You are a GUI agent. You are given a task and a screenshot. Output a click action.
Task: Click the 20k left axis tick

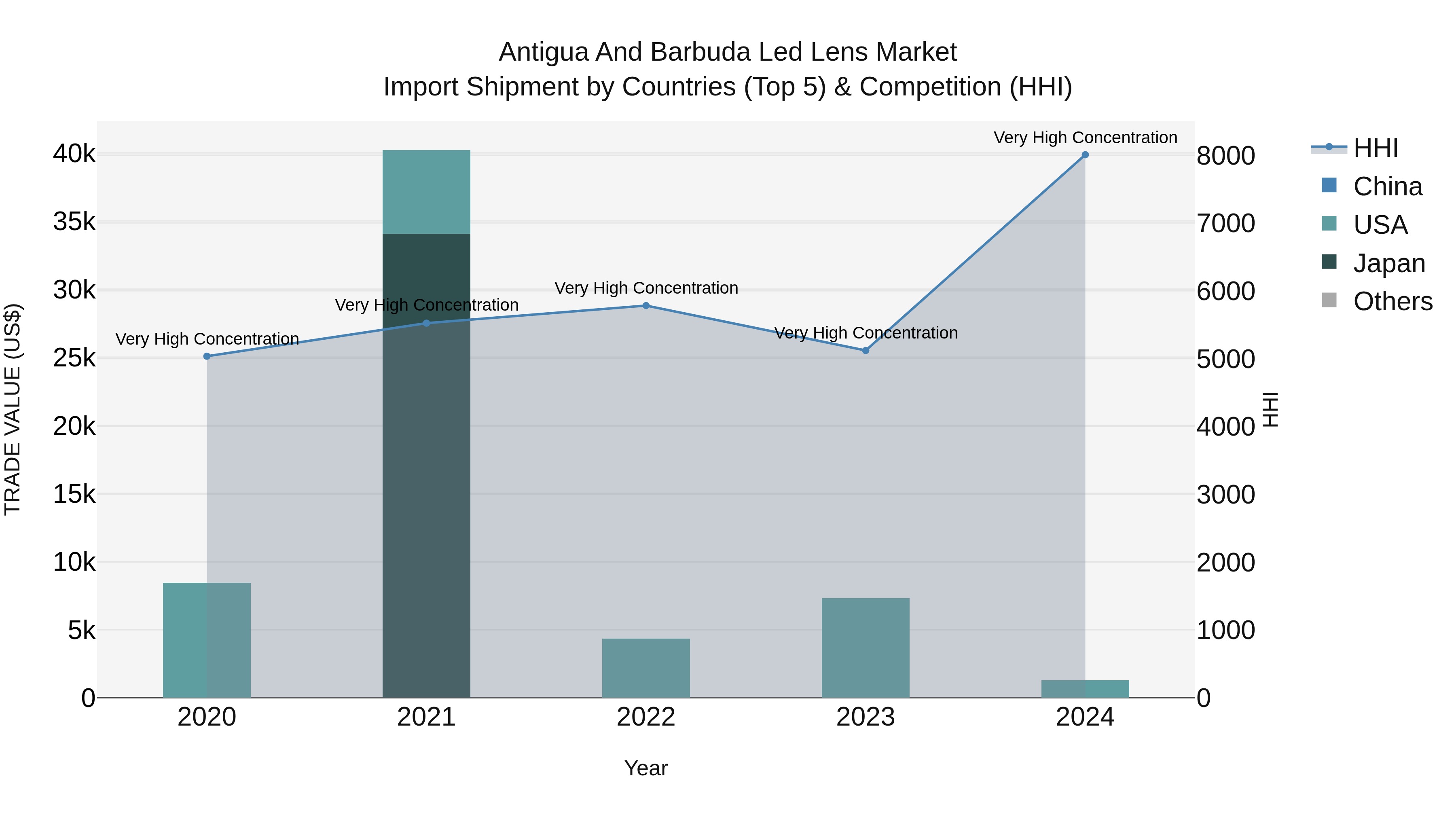pyautogui.click(x=74, y=426)
